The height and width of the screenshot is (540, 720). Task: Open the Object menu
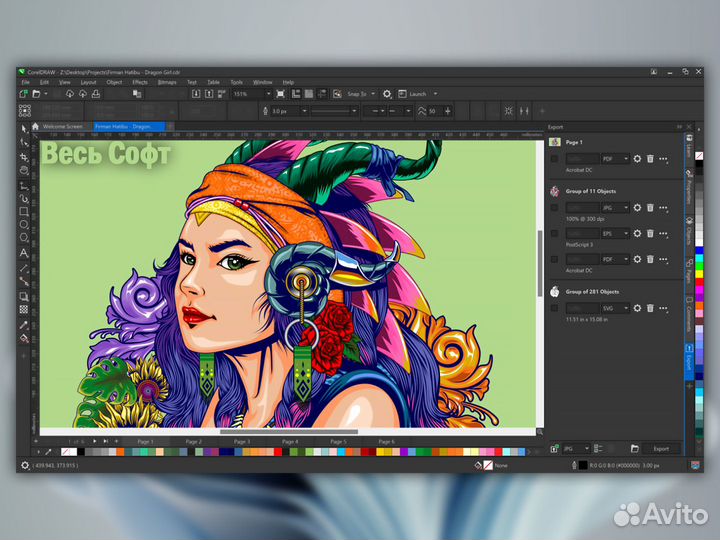tap(114, 82)
